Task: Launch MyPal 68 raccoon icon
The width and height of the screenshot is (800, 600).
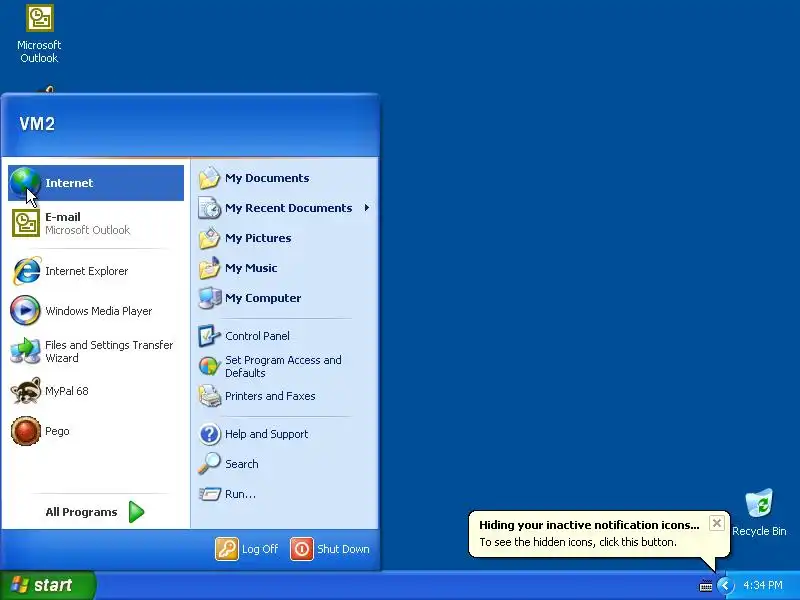Action: 26,391
